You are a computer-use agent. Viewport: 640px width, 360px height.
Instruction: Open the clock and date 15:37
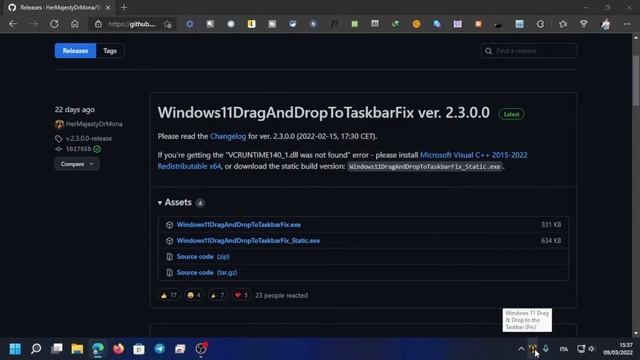(x=618, y=349)
